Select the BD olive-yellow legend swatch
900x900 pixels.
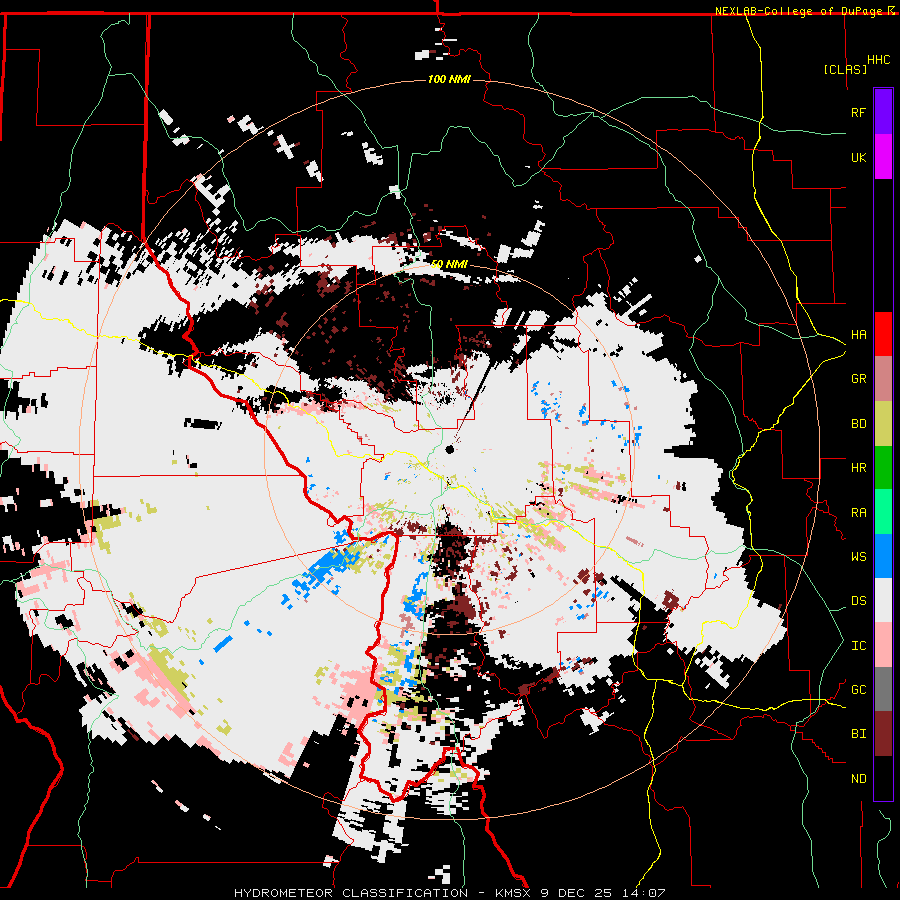[883, 424]
